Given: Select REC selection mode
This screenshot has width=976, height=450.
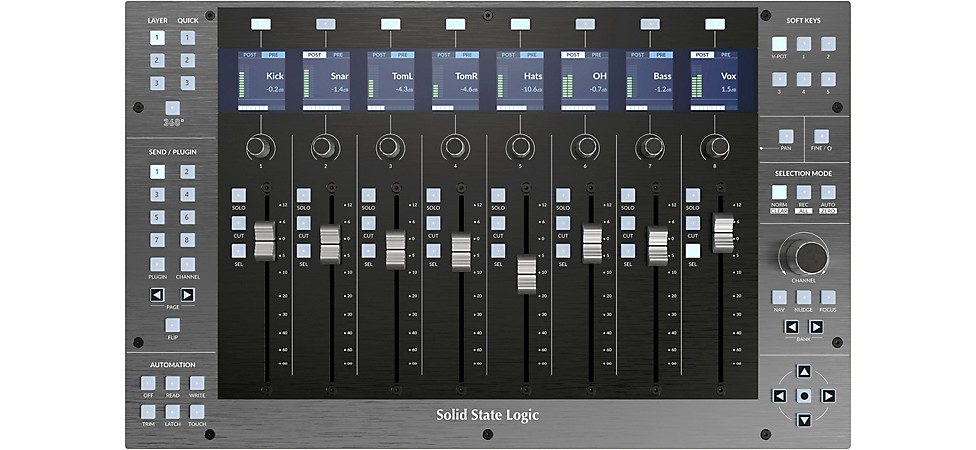Looking at the screenshot, I should pyautogui.click(x=804, y=192).
